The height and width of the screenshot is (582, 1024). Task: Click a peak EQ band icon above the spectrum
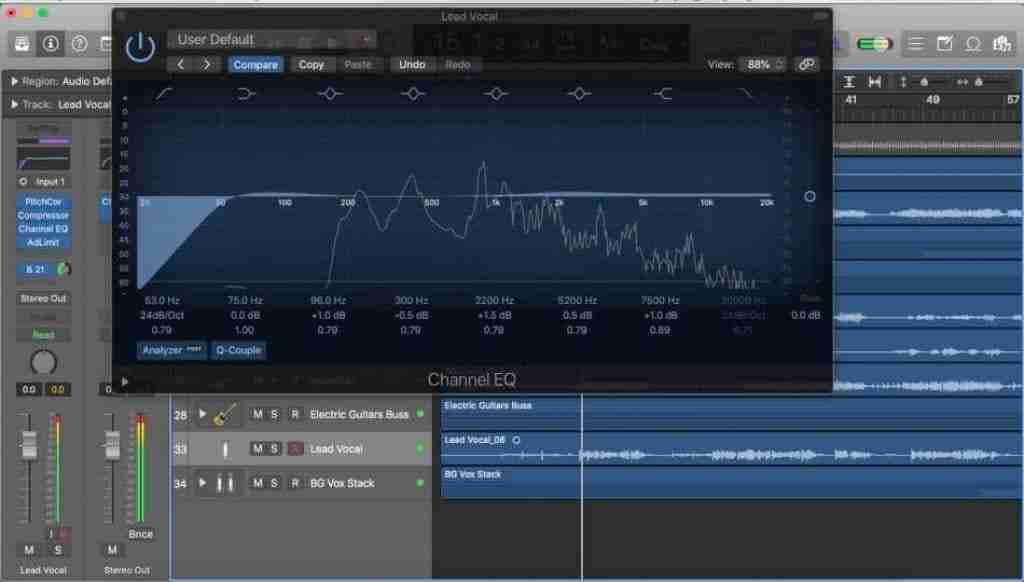[x=413, y=94]
